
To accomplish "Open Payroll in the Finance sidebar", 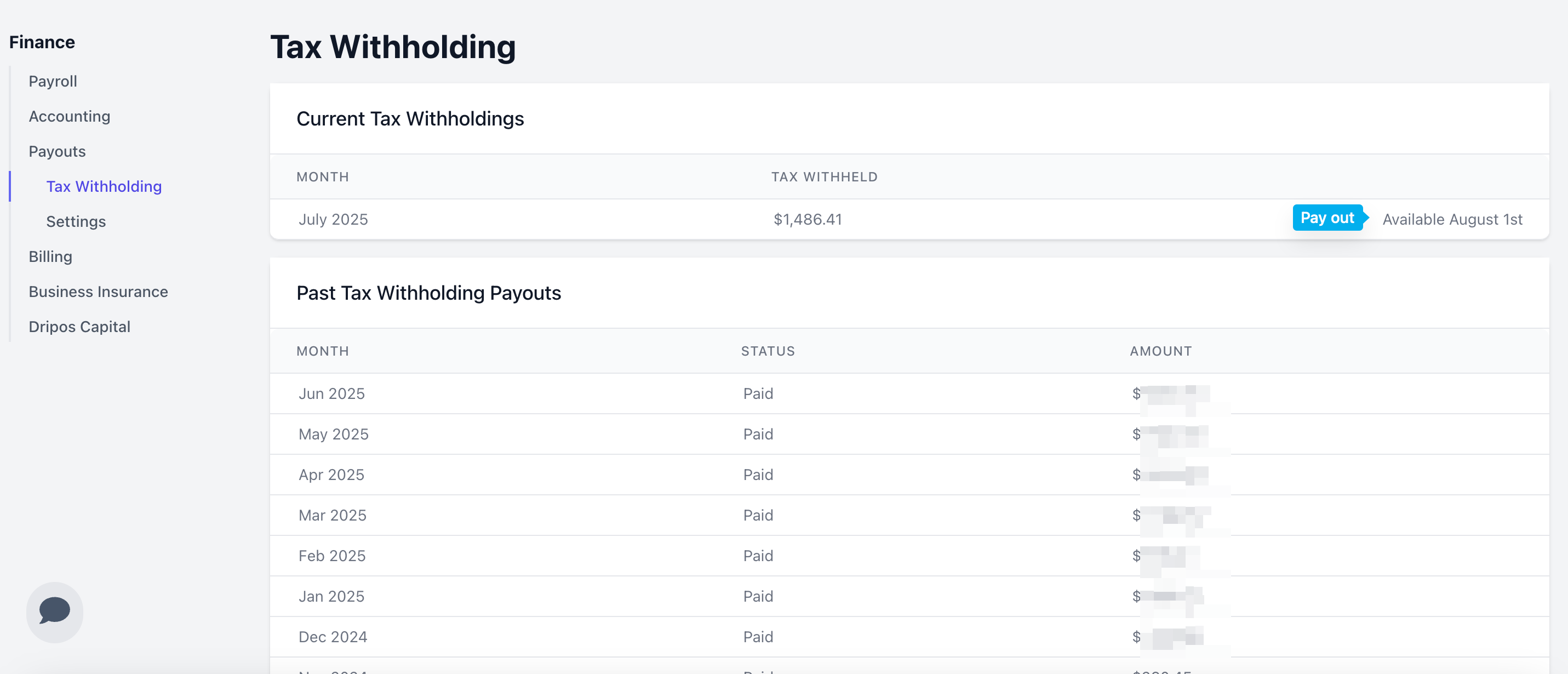I will coord(53,81).
